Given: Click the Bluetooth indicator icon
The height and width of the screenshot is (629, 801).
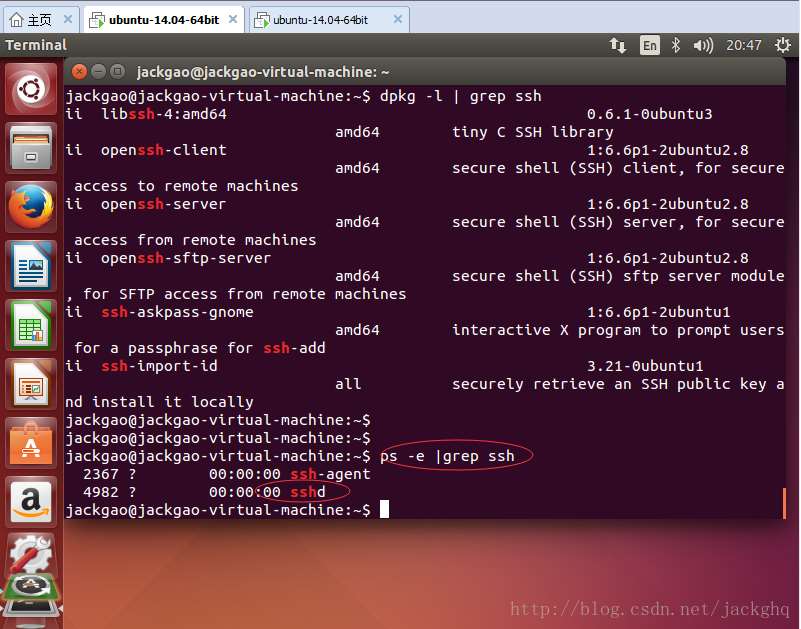Looking at the screenshot, I should 676,45.
